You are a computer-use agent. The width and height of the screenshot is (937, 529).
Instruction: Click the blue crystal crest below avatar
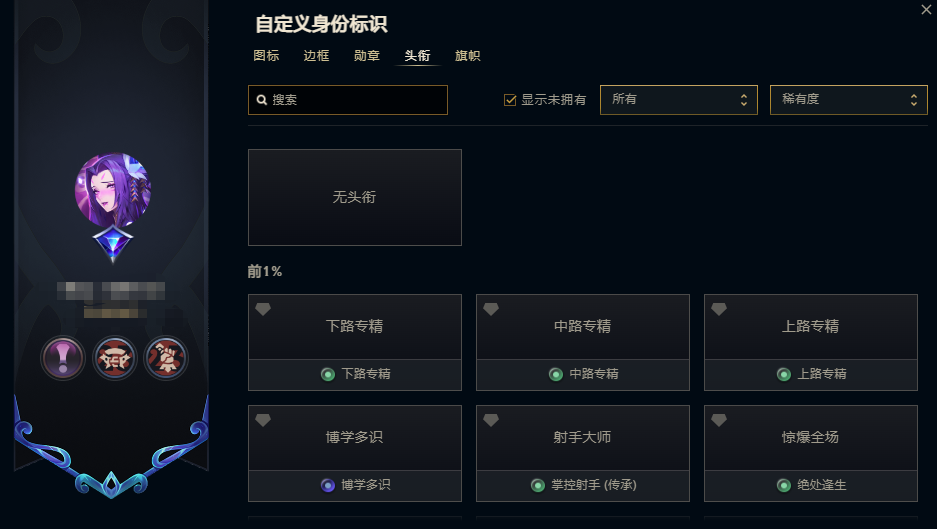coord(113,243)
